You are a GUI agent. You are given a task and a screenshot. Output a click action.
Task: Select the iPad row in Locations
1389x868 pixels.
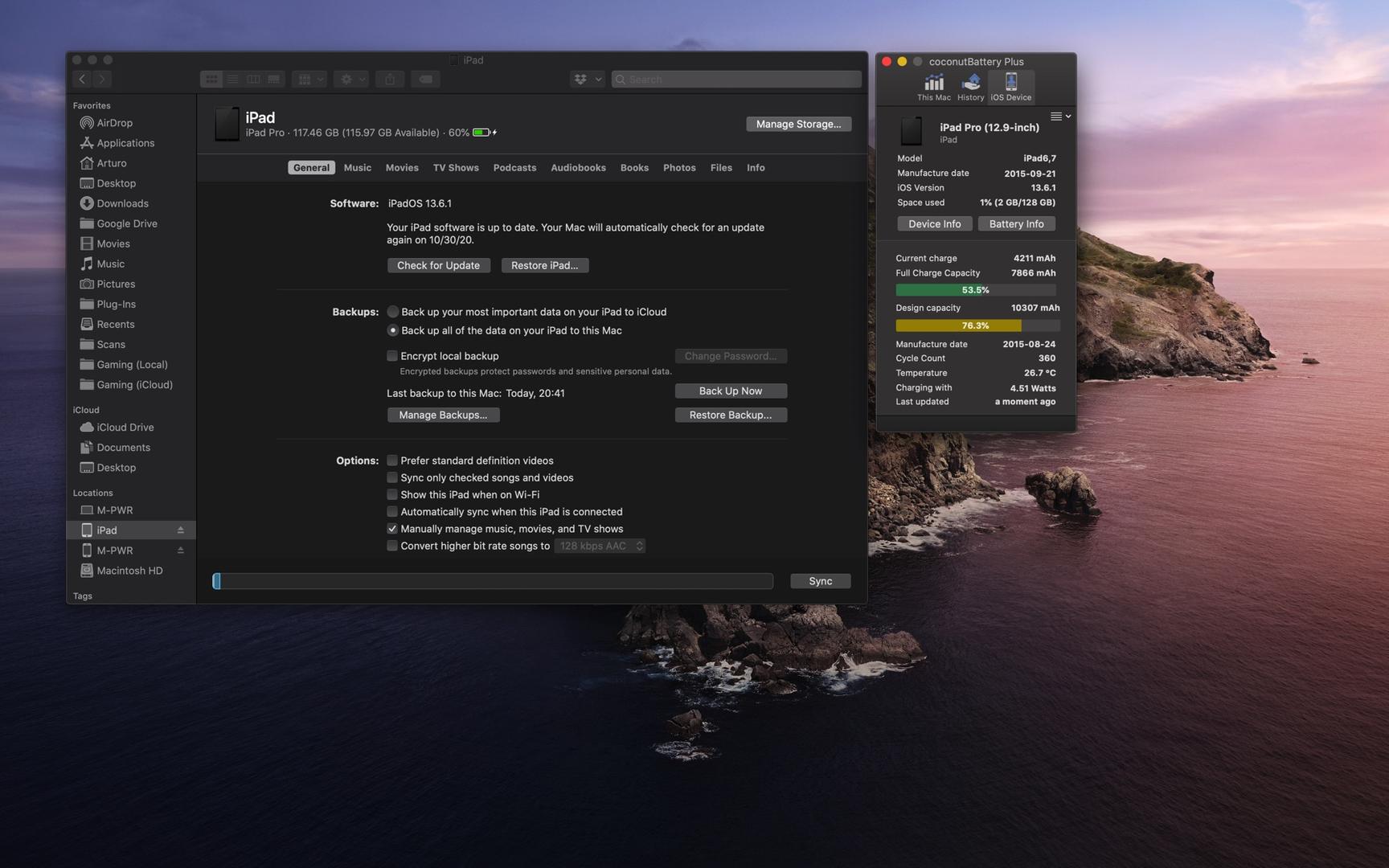coord(130,530)
